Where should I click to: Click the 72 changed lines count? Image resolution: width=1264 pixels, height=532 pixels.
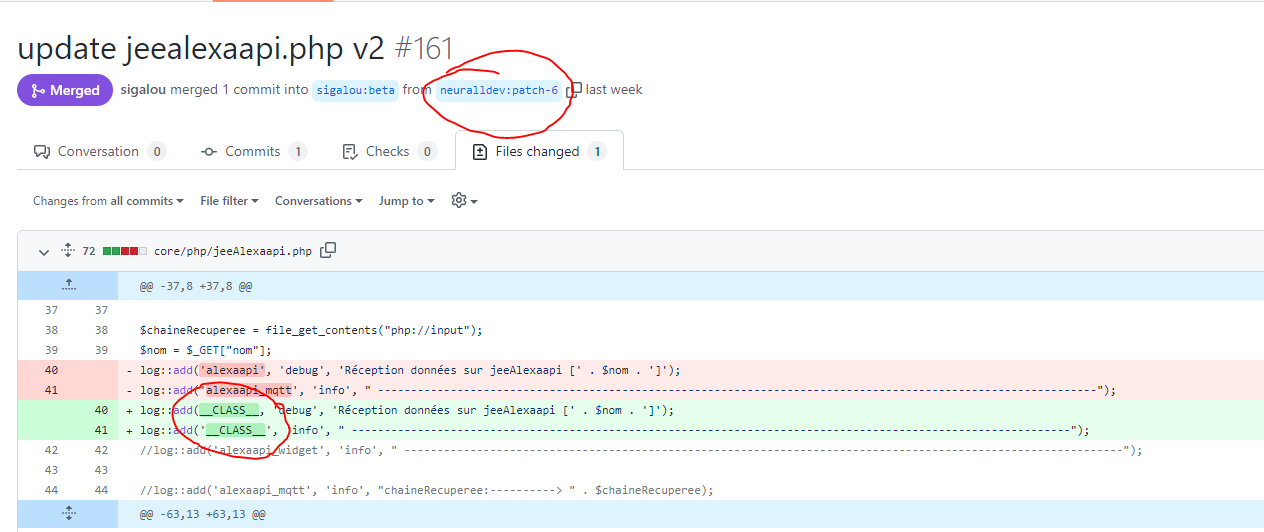[88, 251]
